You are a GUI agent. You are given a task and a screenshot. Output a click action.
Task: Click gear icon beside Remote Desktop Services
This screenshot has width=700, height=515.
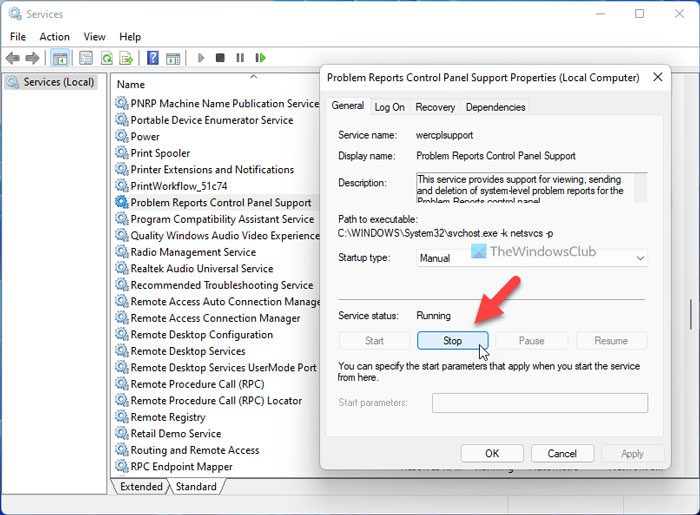pos(122,351)
